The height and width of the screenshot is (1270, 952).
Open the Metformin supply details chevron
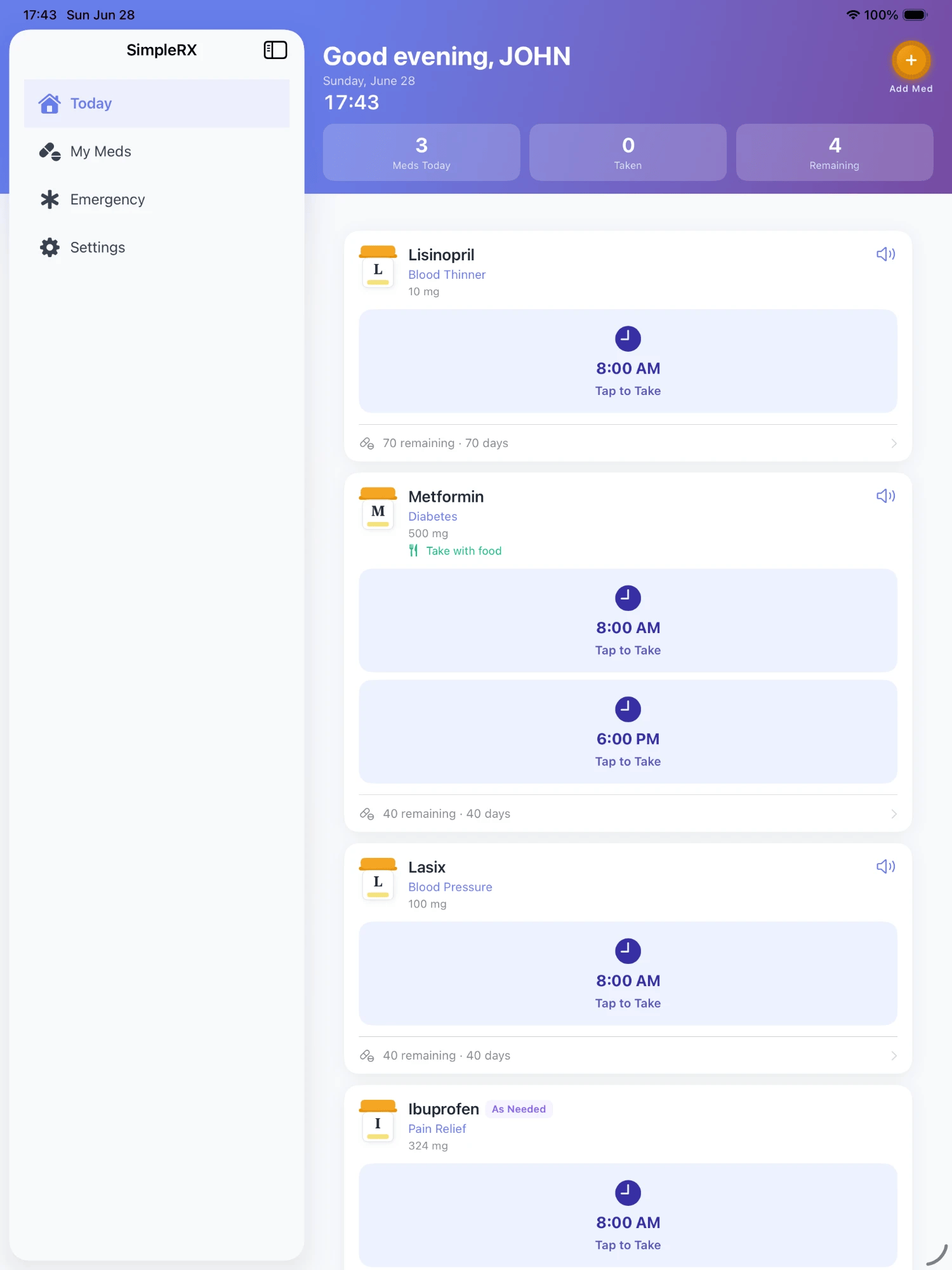(x=894, y=814)
